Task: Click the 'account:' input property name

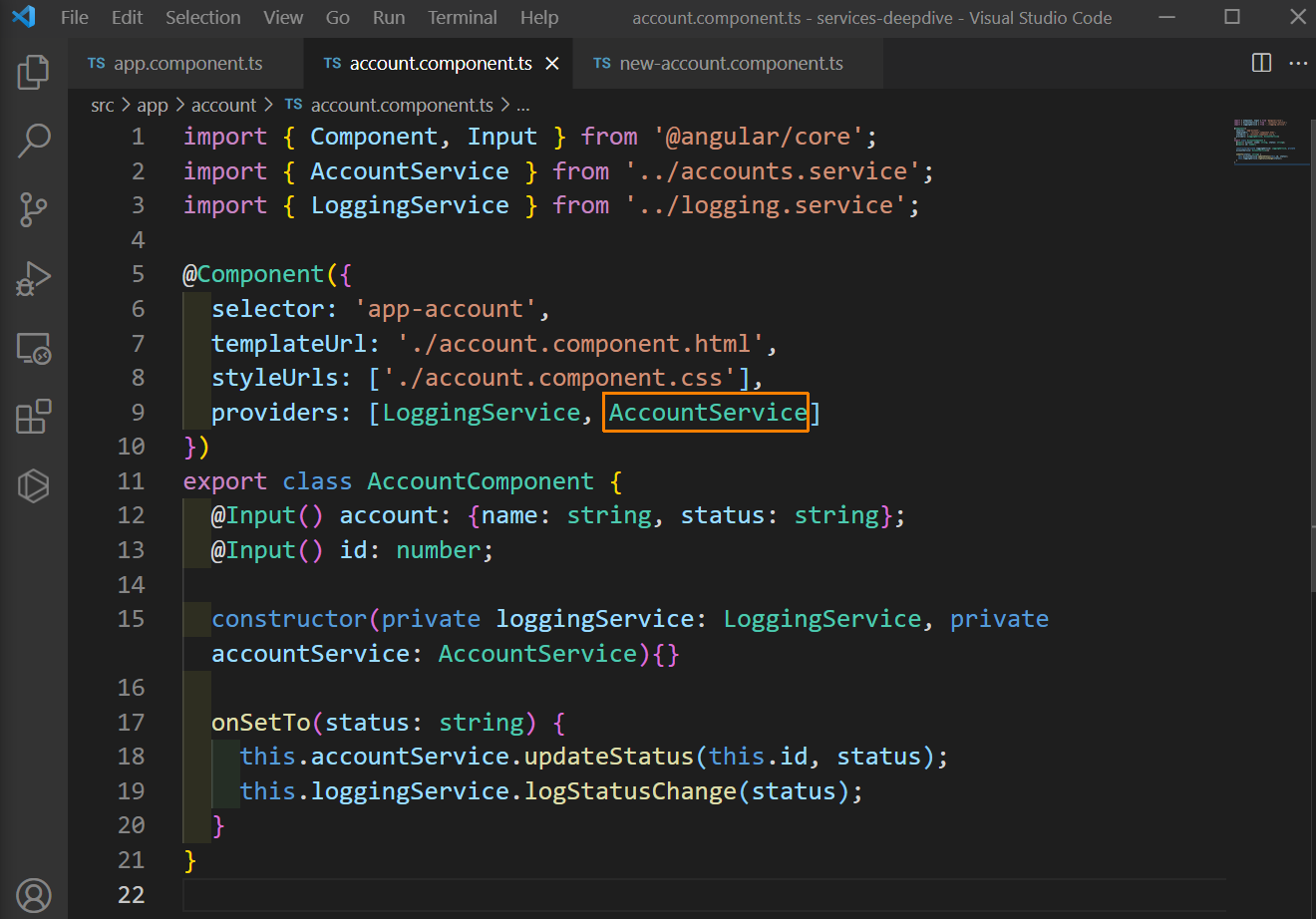Action: (x=396, y=515)
